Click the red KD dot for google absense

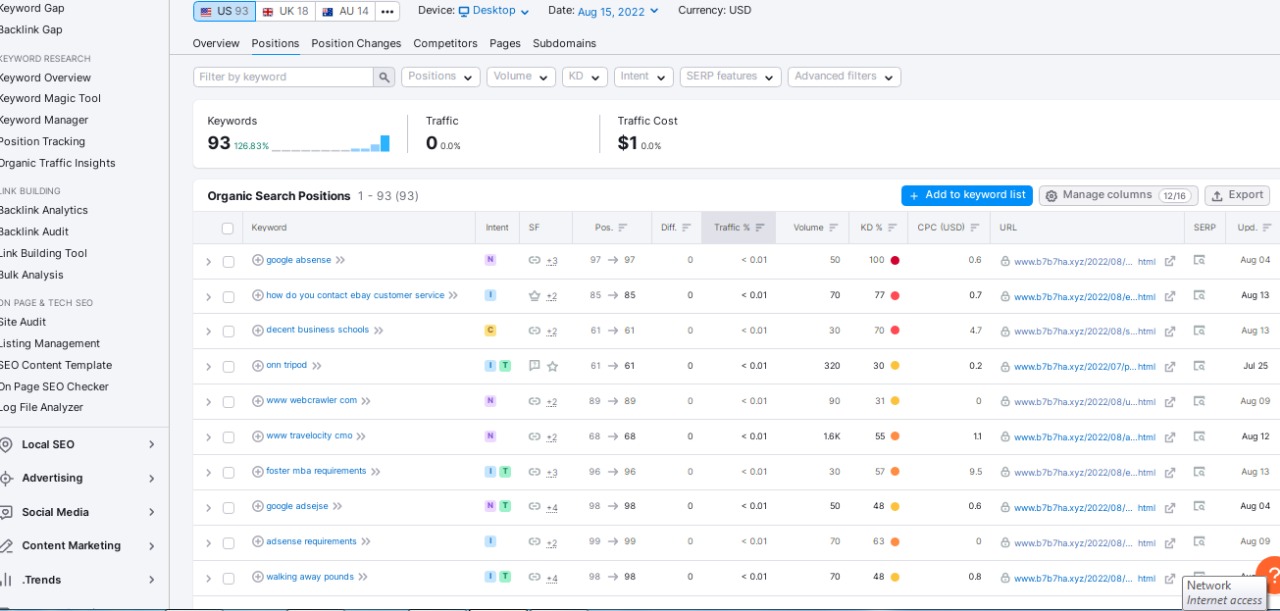pos(895,261)
